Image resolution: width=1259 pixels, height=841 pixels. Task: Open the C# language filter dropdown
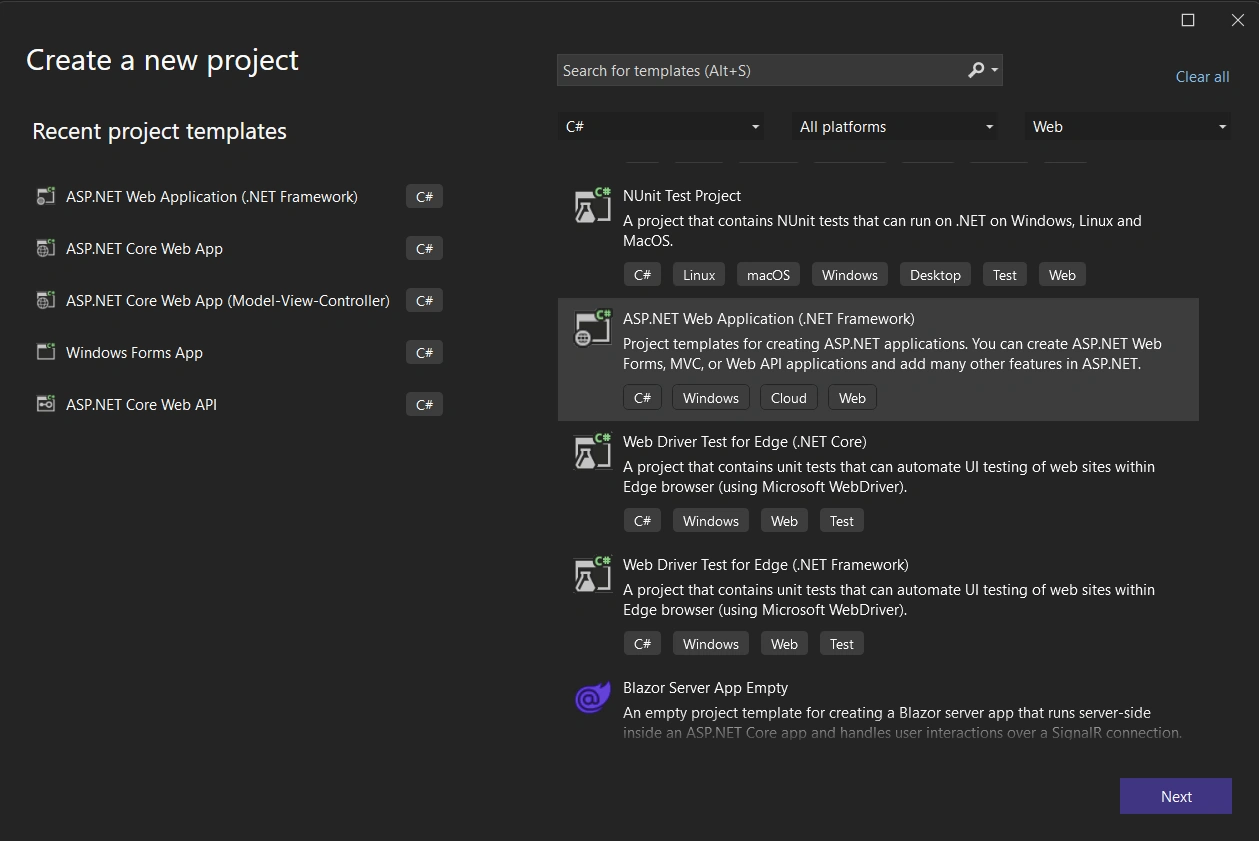pos(661,127)
